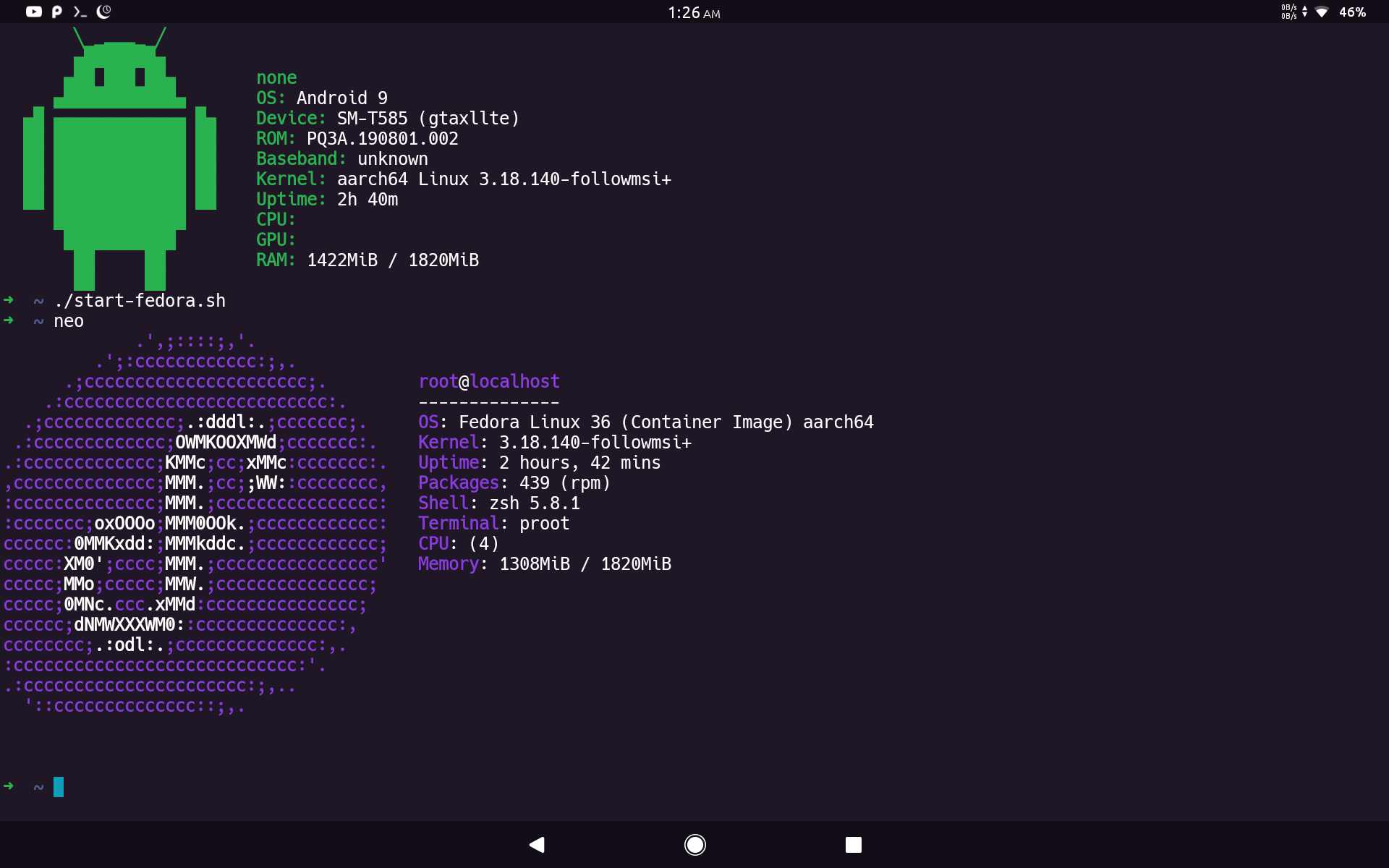This screenshot has height=868, width=1389.
Task: Tap 'OS: Android 9' line
Action: point(322,98)
